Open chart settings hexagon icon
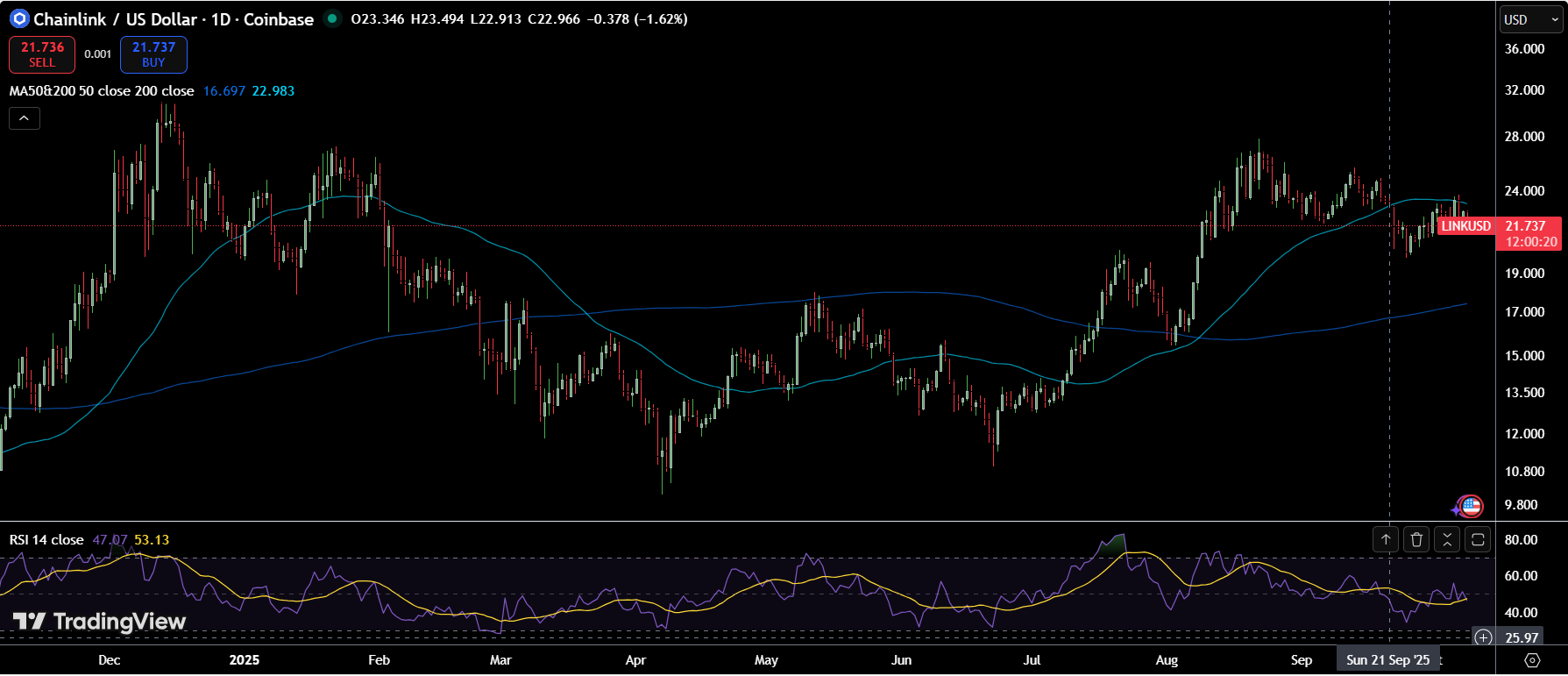 1532,660
